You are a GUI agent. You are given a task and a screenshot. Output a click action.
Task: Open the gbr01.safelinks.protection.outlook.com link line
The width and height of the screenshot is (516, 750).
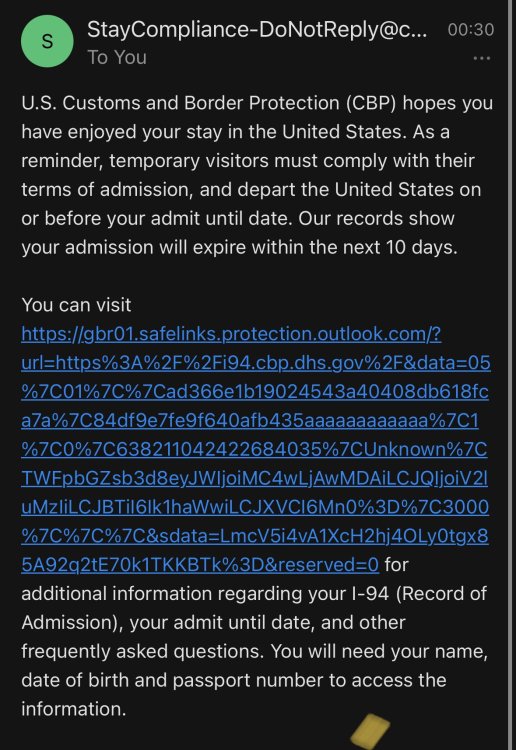coord(231,334)
